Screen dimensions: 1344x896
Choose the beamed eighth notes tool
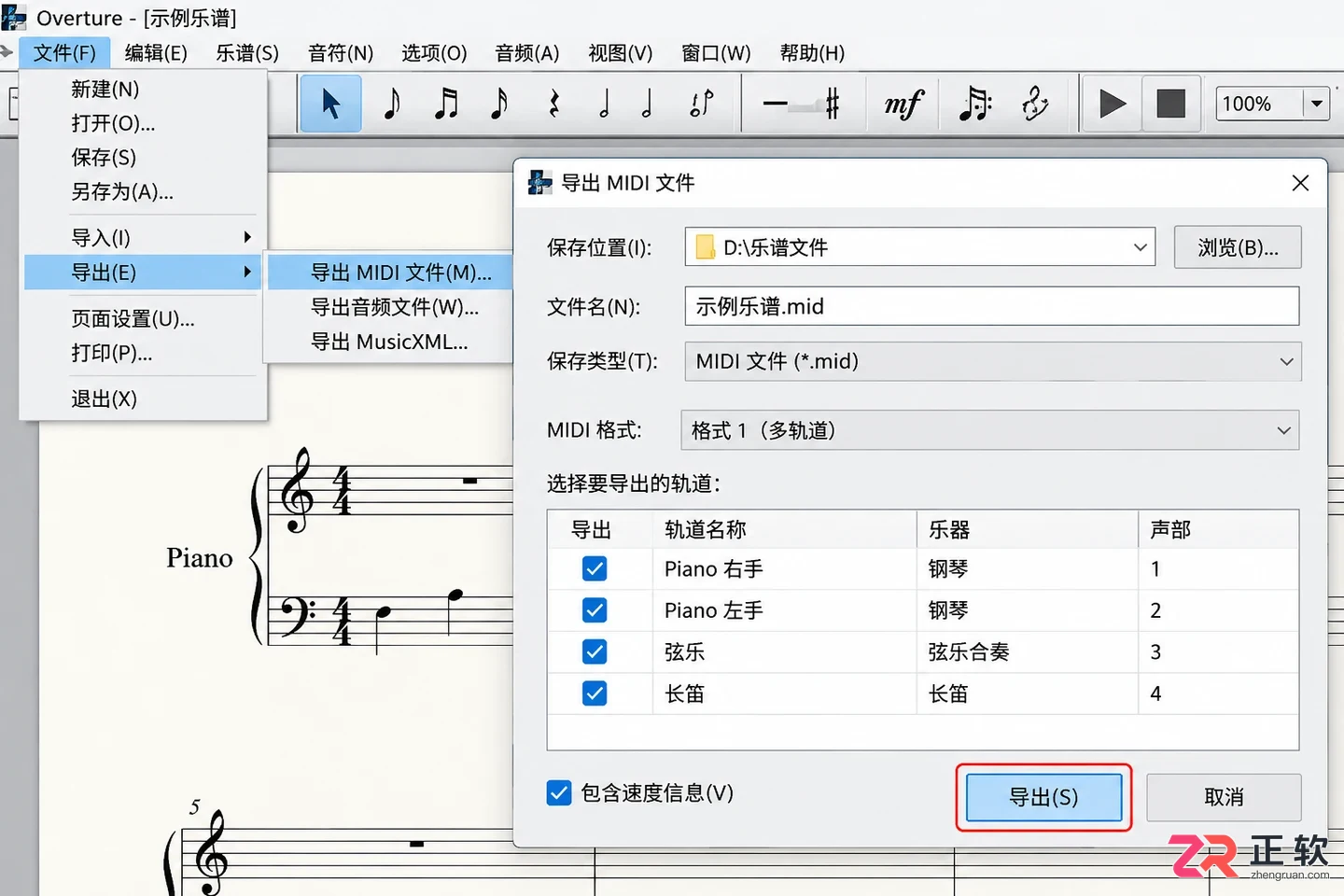click(447, 104)
